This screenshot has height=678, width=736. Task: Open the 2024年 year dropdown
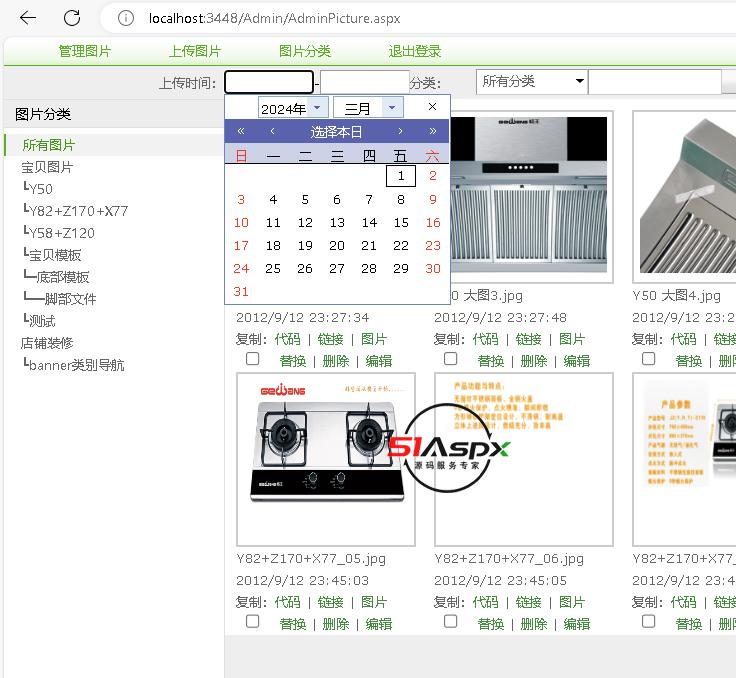coord(292,108)
